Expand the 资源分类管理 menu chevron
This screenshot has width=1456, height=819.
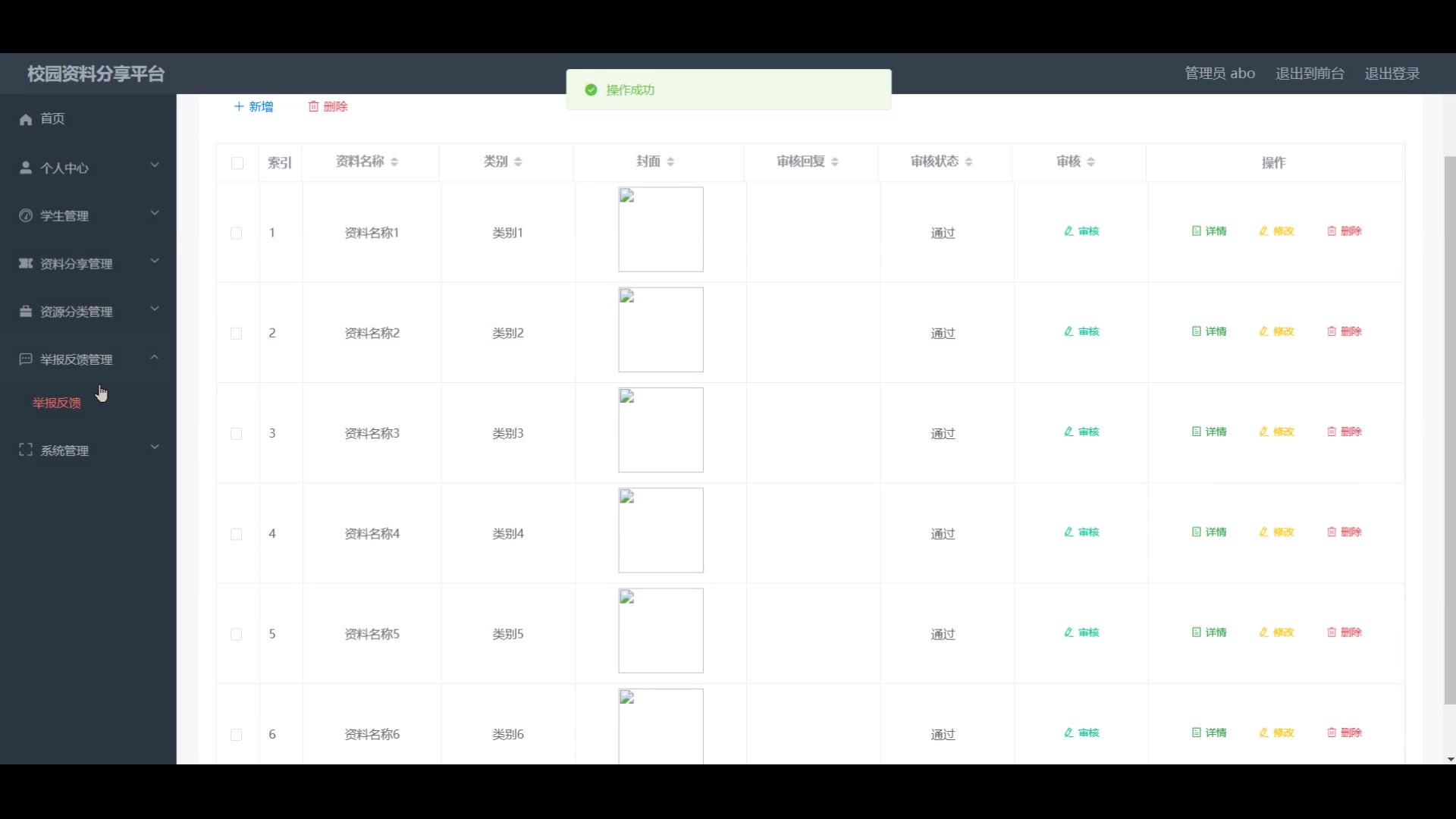[155, 309]
